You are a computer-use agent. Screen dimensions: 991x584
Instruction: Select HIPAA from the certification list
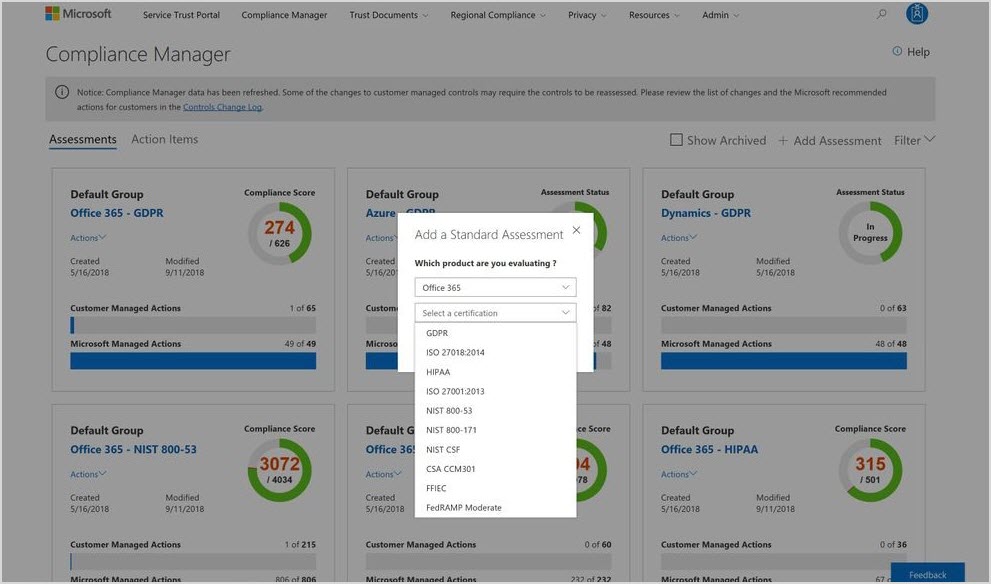pos(437,370)
